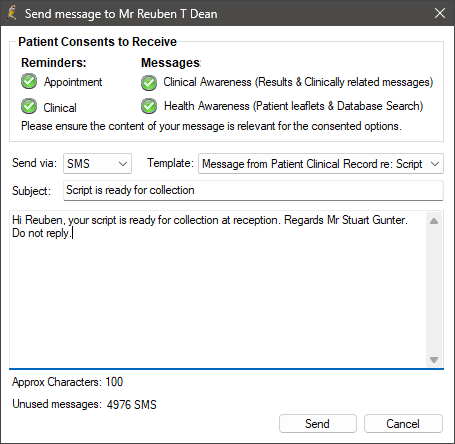
Task: Click the 'Reminders:' label
Action: 54,63
